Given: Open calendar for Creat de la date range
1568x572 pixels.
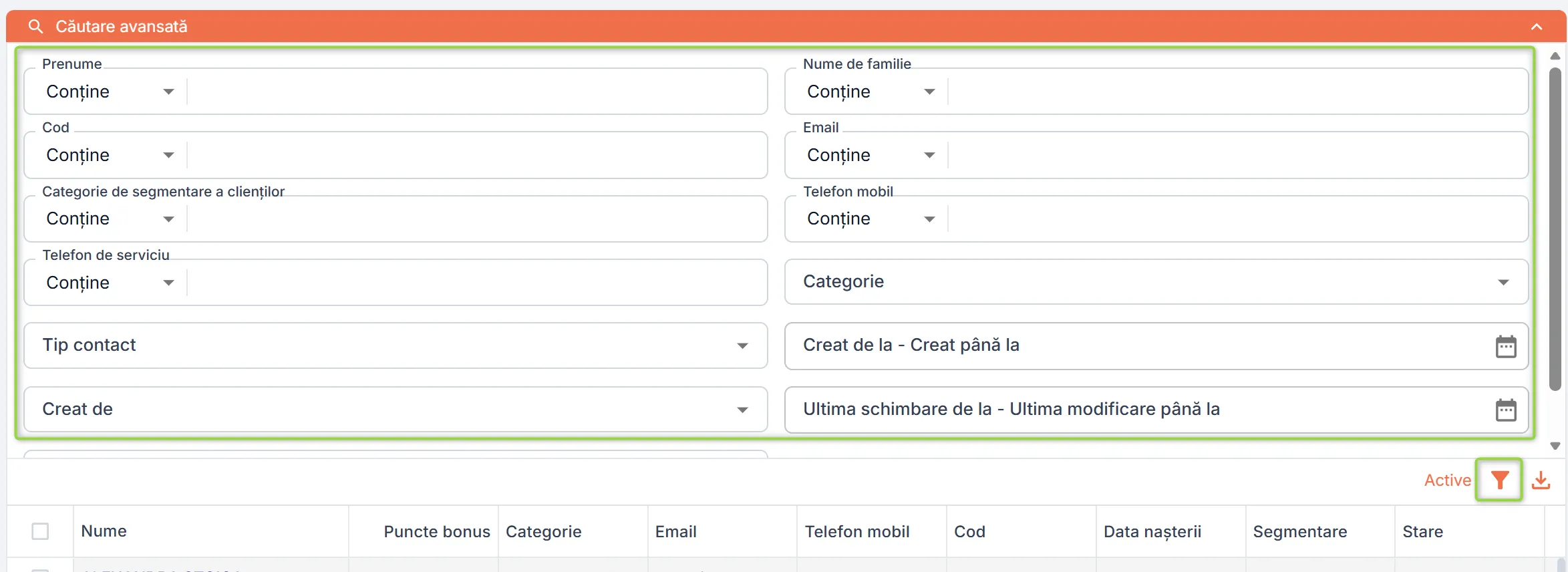Looking at the screenshot, I should pyautogui.click(x=1506, y=346).
